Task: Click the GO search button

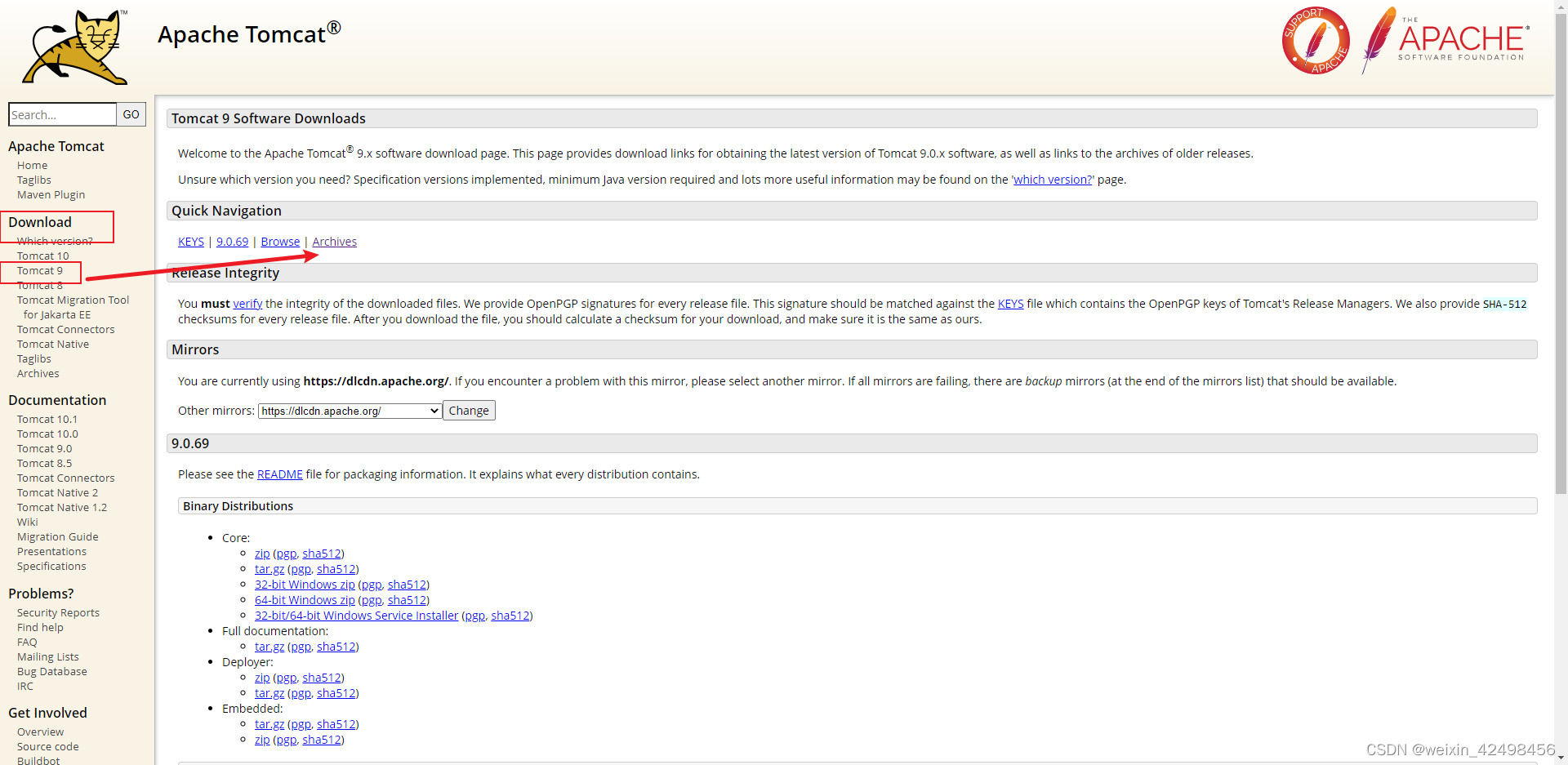Action: tap(131, 114)
